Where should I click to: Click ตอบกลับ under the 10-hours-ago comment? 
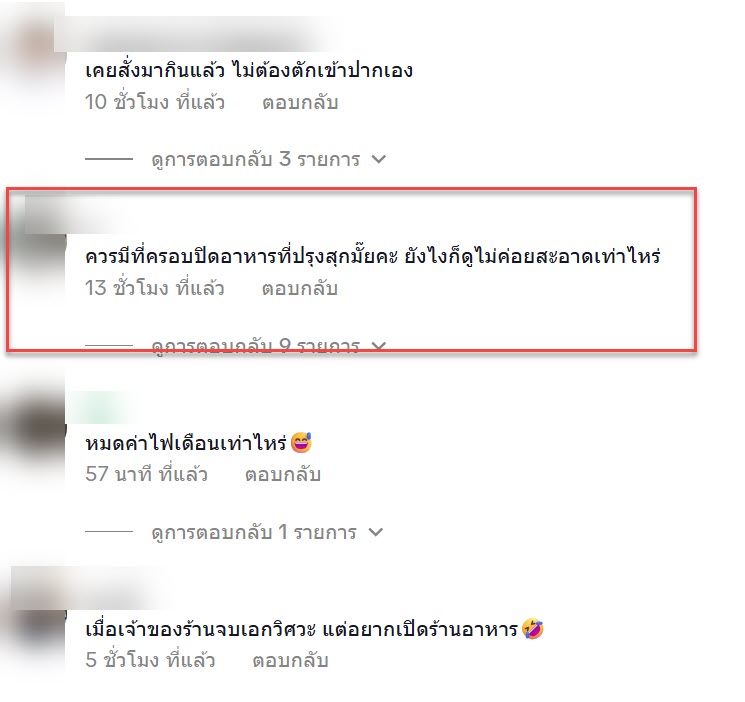coord(300,102)
